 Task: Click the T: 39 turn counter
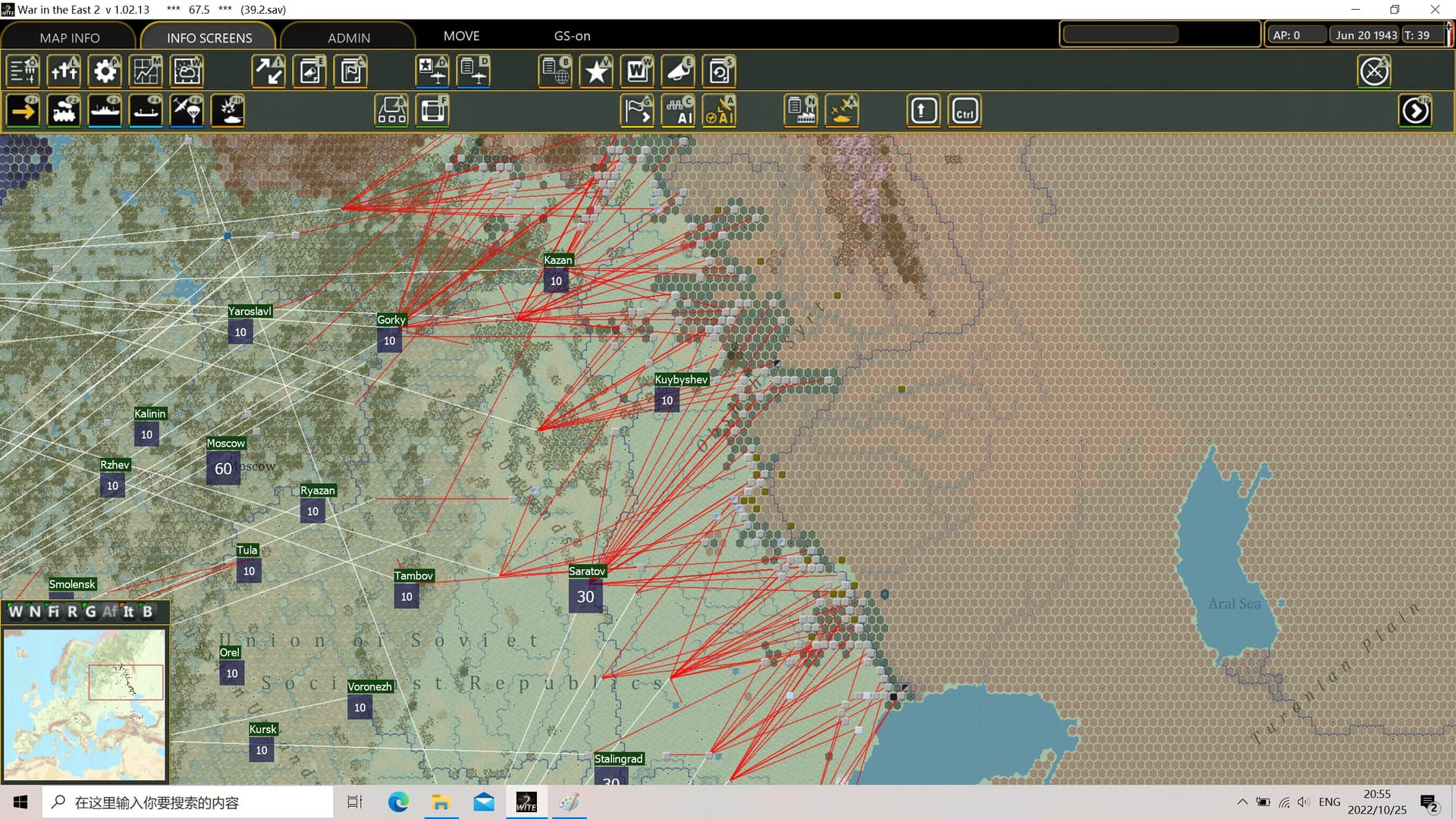click(x=1422, y=35)
